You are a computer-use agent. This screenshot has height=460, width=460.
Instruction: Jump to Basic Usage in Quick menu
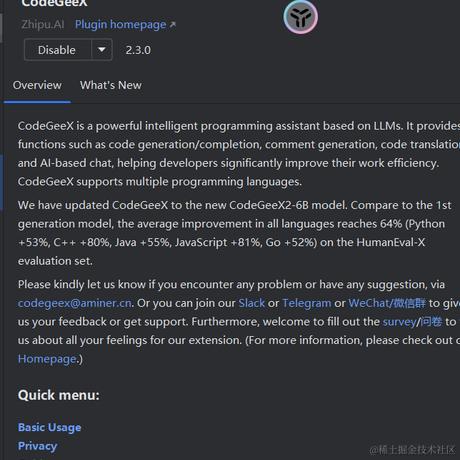[x=50, y=427]
